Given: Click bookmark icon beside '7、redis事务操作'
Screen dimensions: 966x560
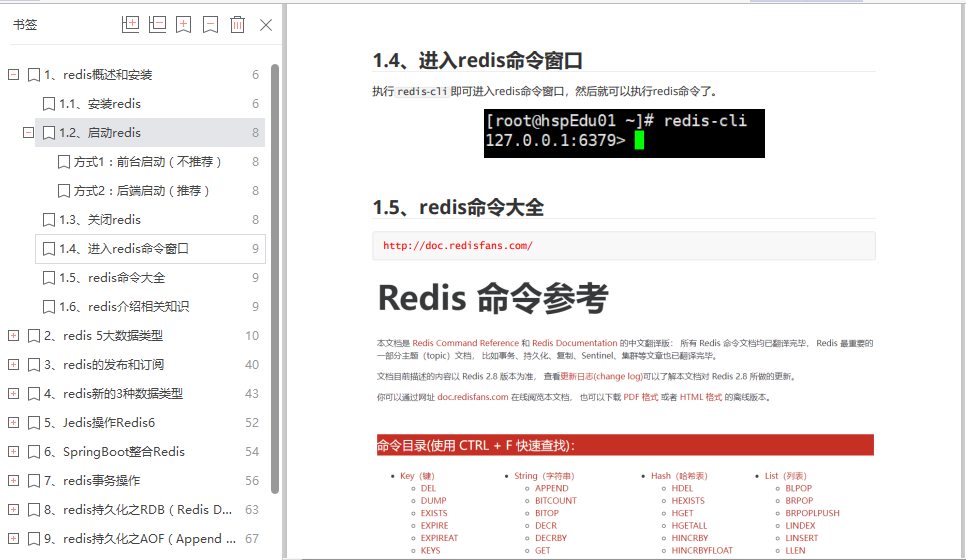Looking at the screenshot, I should (x=34, y=481).
